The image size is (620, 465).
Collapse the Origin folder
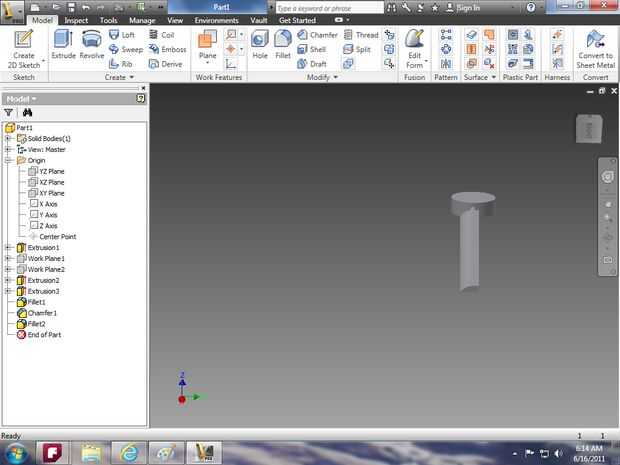[8, 160]
